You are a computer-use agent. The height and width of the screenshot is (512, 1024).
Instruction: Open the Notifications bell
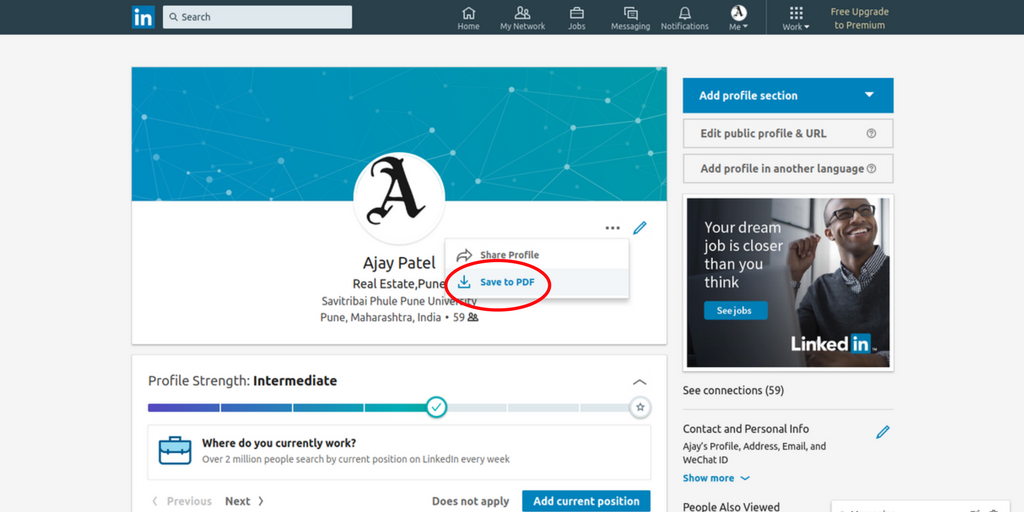click(684, 18)
